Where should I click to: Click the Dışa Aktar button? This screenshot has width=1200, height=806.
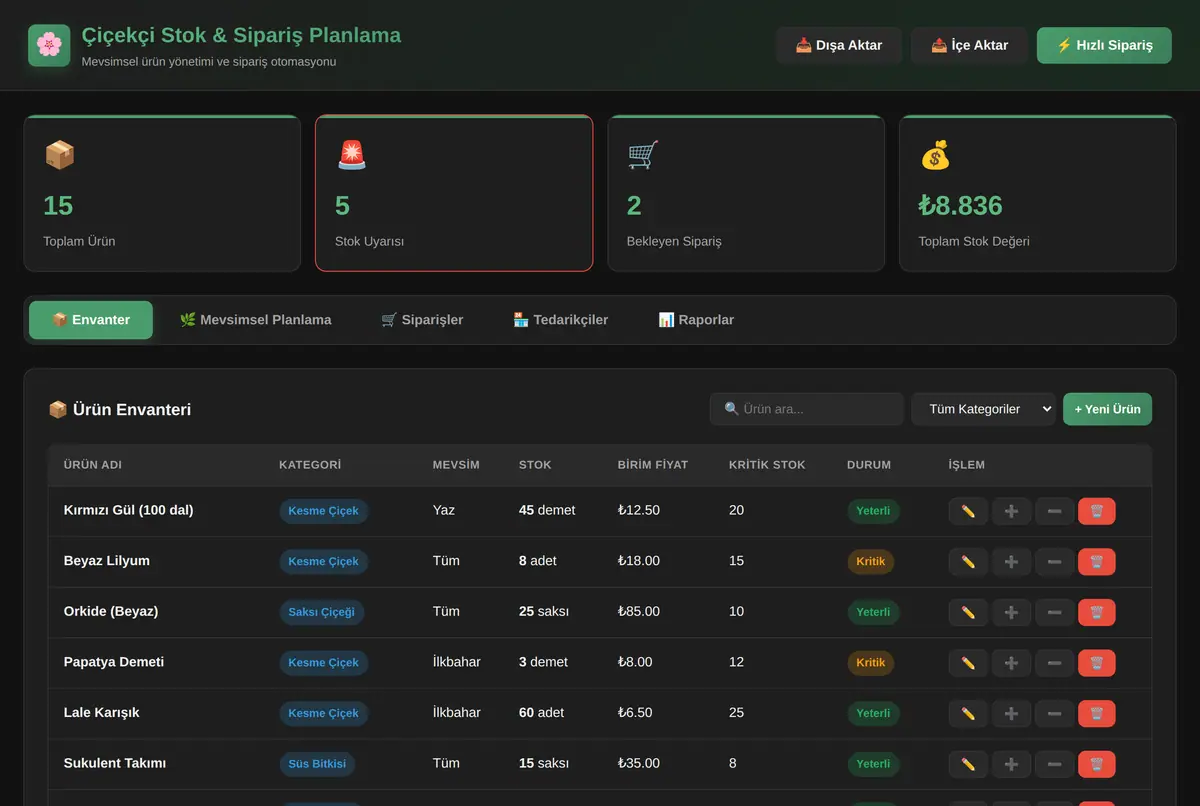[839, 45]
